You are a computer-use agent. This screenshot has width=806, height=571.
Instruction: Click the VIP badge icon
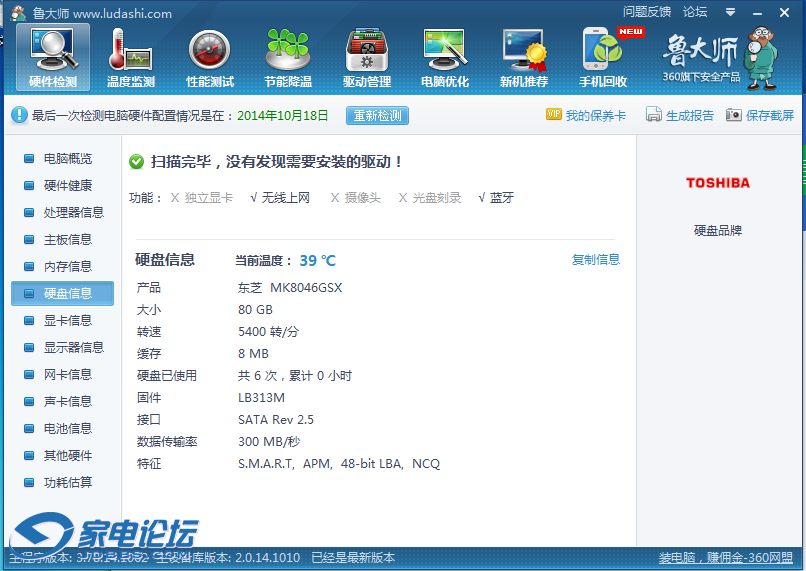(x=554, y=115)
